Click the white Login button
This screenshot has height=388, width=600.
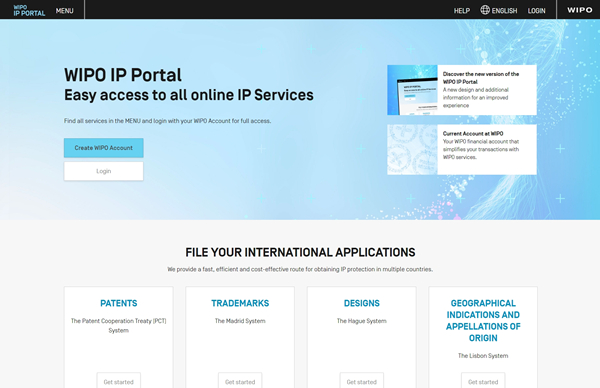[x=104, y=171]
